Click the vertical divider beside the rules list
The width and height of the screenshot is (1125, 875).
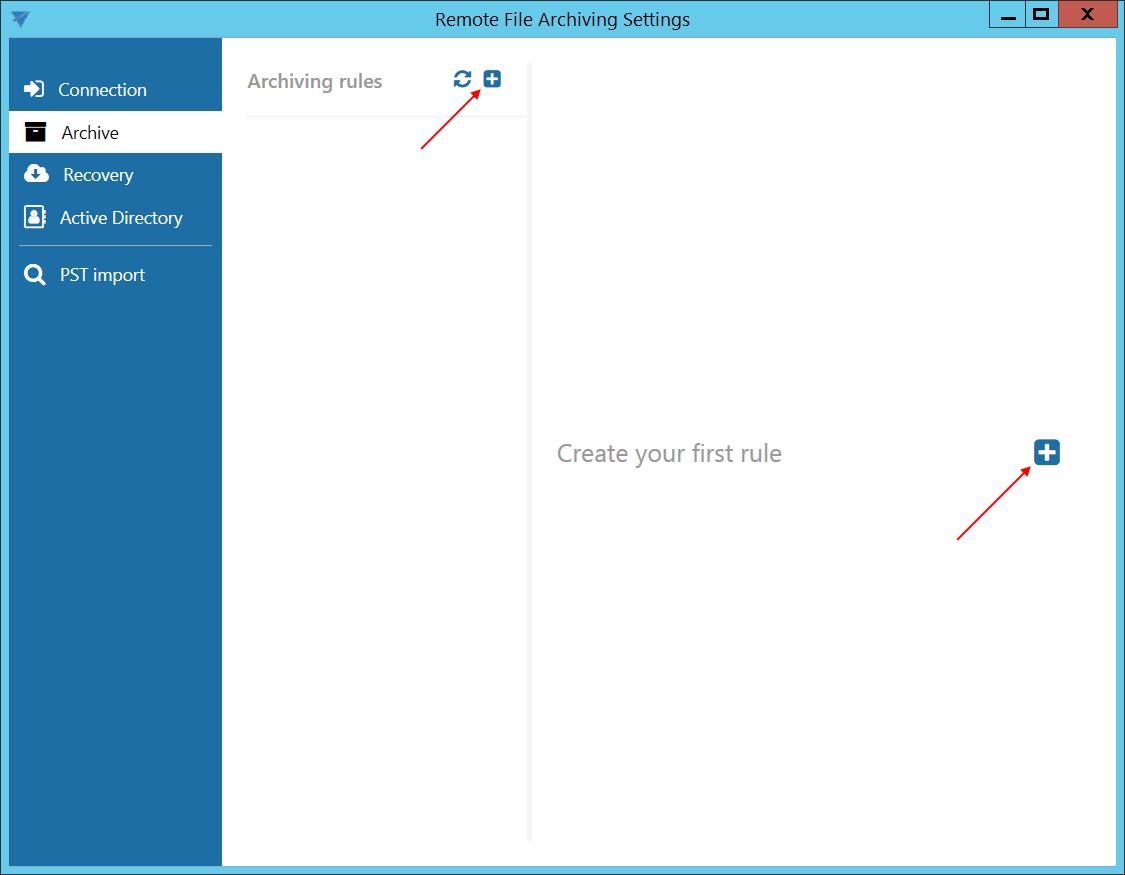[x=529, y=450]
